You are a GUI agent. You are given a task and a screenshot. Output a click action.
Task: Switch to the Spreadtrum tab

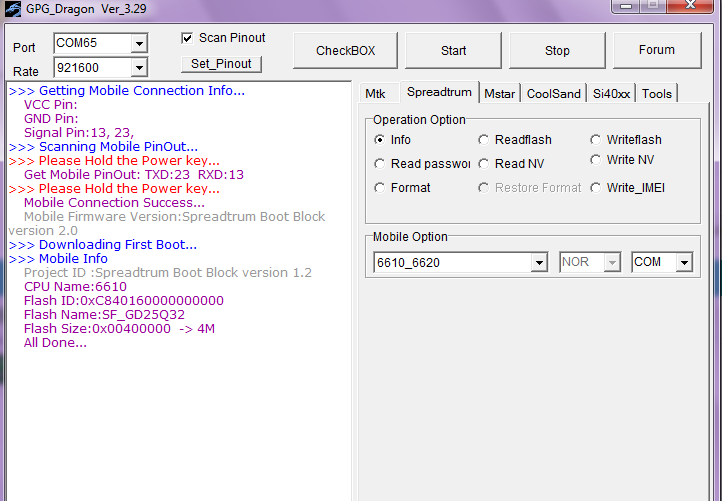pyautogui.click(x=439, y=92)
